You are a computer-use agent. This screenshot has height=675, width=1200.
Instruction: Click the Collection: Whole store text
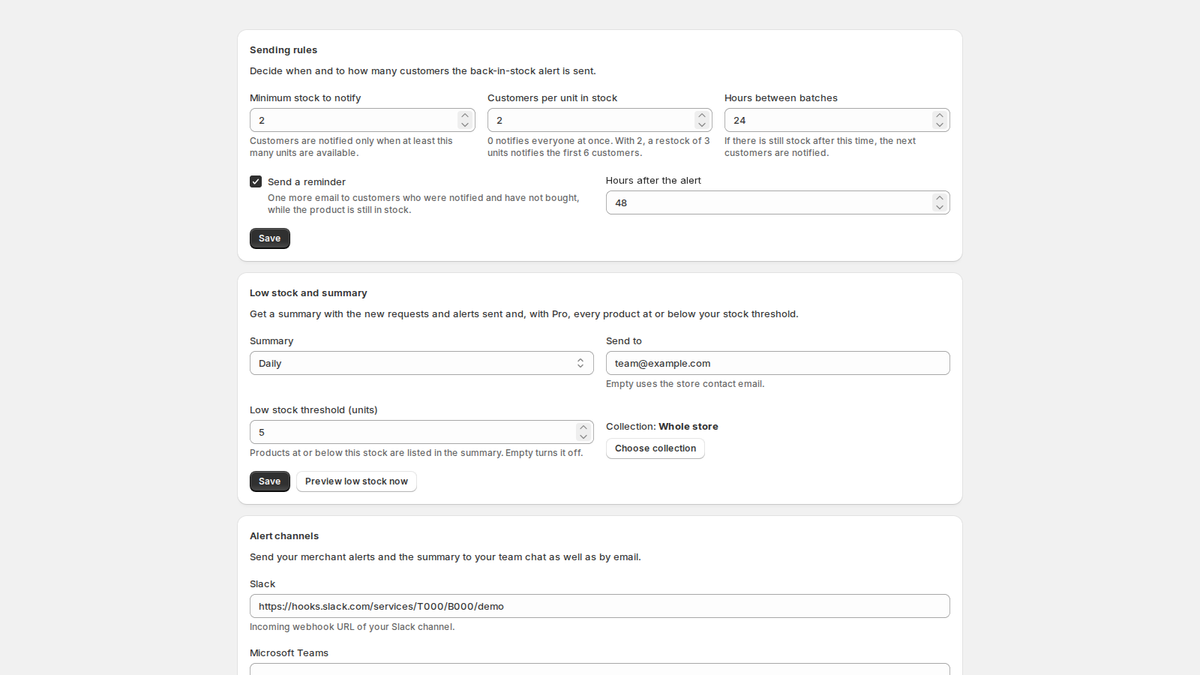tap(662, 426)
